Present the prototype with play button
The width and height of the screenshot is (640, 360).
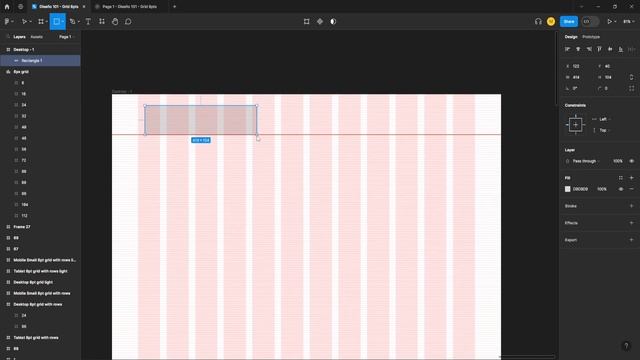609,22
